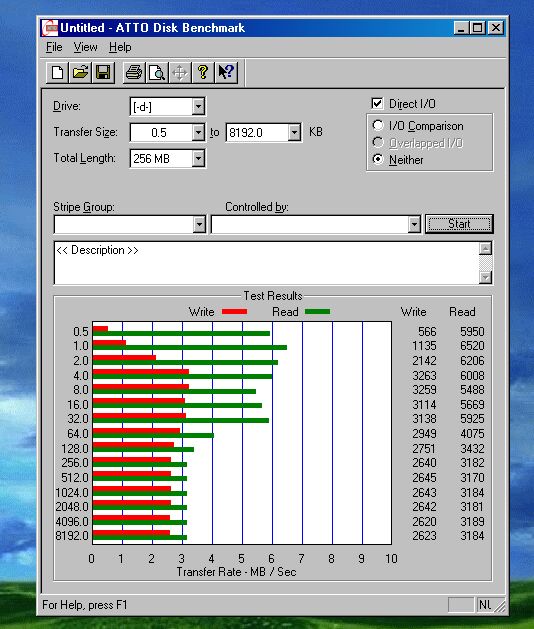Viewport: 534px width, 629px height.
Task: Click the 'For Help, press F1' status text
Action: 84,605
